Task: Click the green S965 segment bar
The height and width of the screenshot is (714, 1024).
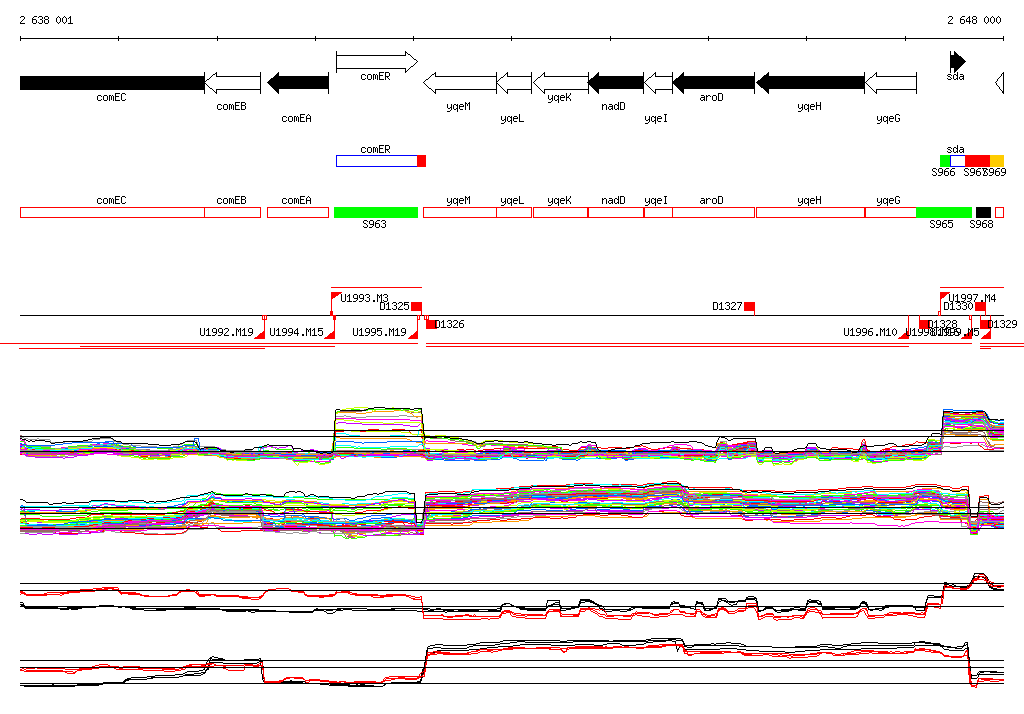Action: tap(944, 212)
